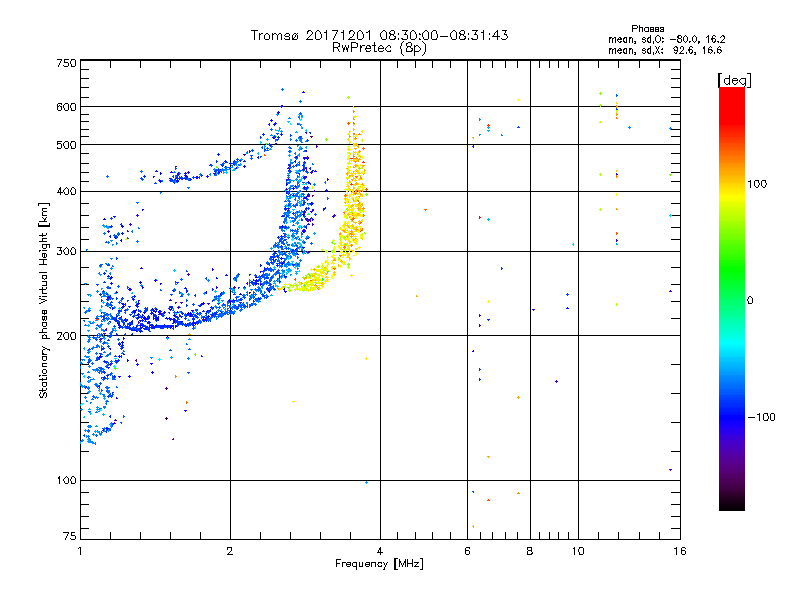Click the 'Phases' header label
The height and width of the screenshot is (600, 800).
coord(647,29)
